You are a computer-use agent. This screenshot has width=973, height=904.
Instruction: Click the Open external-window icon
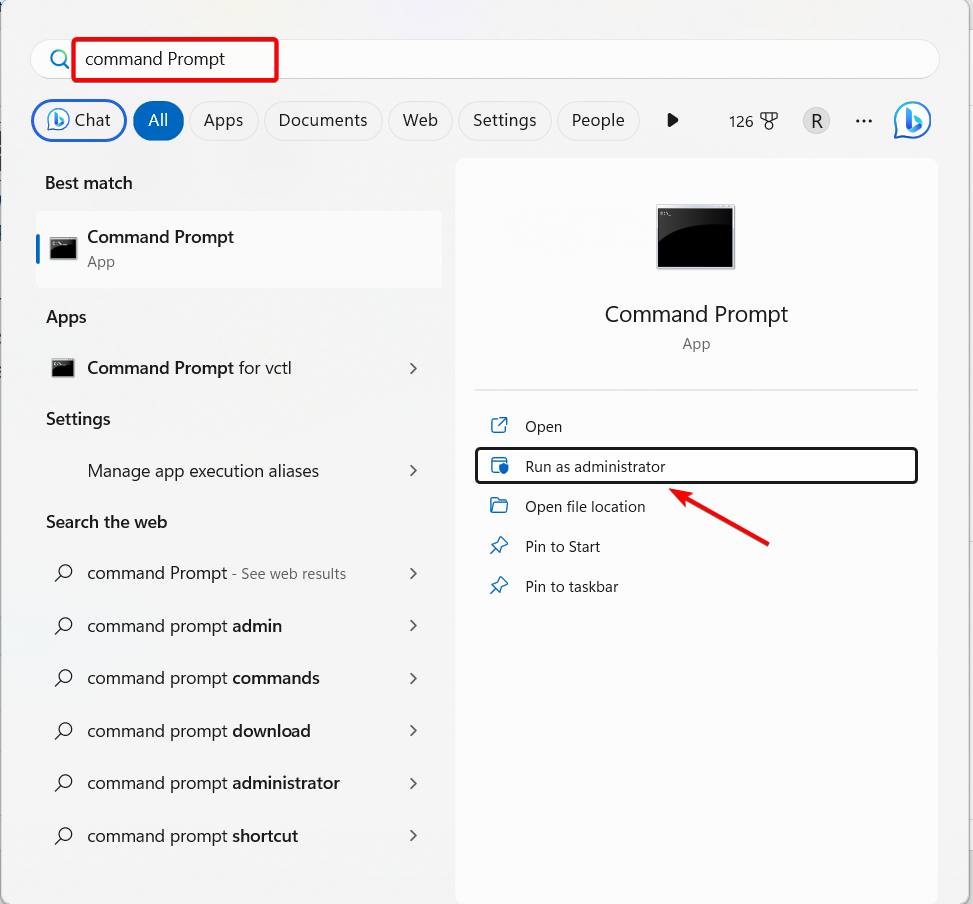pos(500,426)
